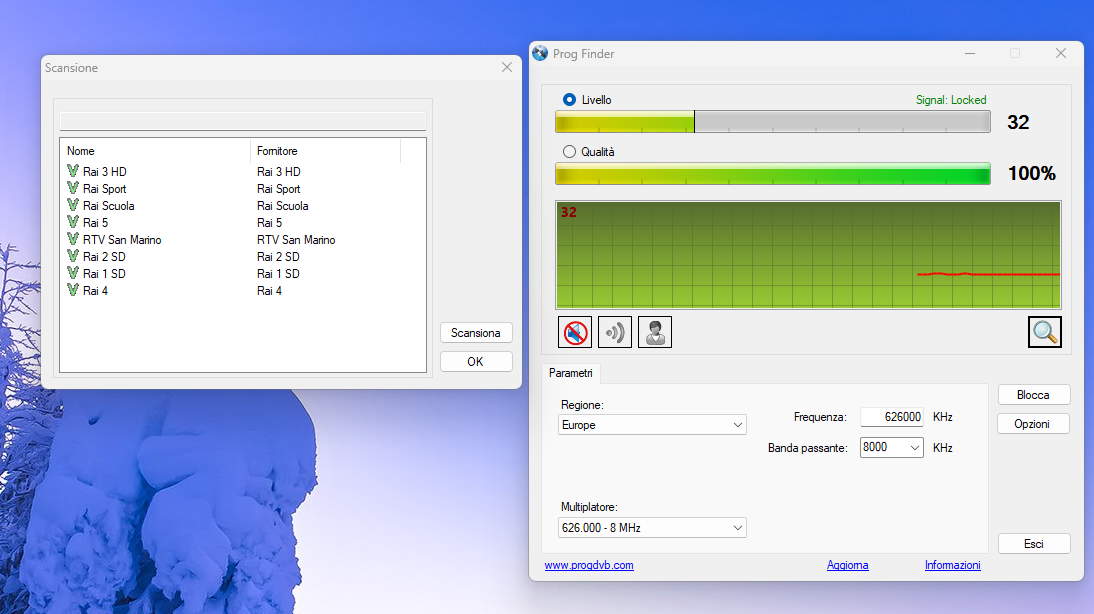The width and height of the screenshot is (1094, 614).
Task: Click the green signal history graph
Action: (808, 255)
